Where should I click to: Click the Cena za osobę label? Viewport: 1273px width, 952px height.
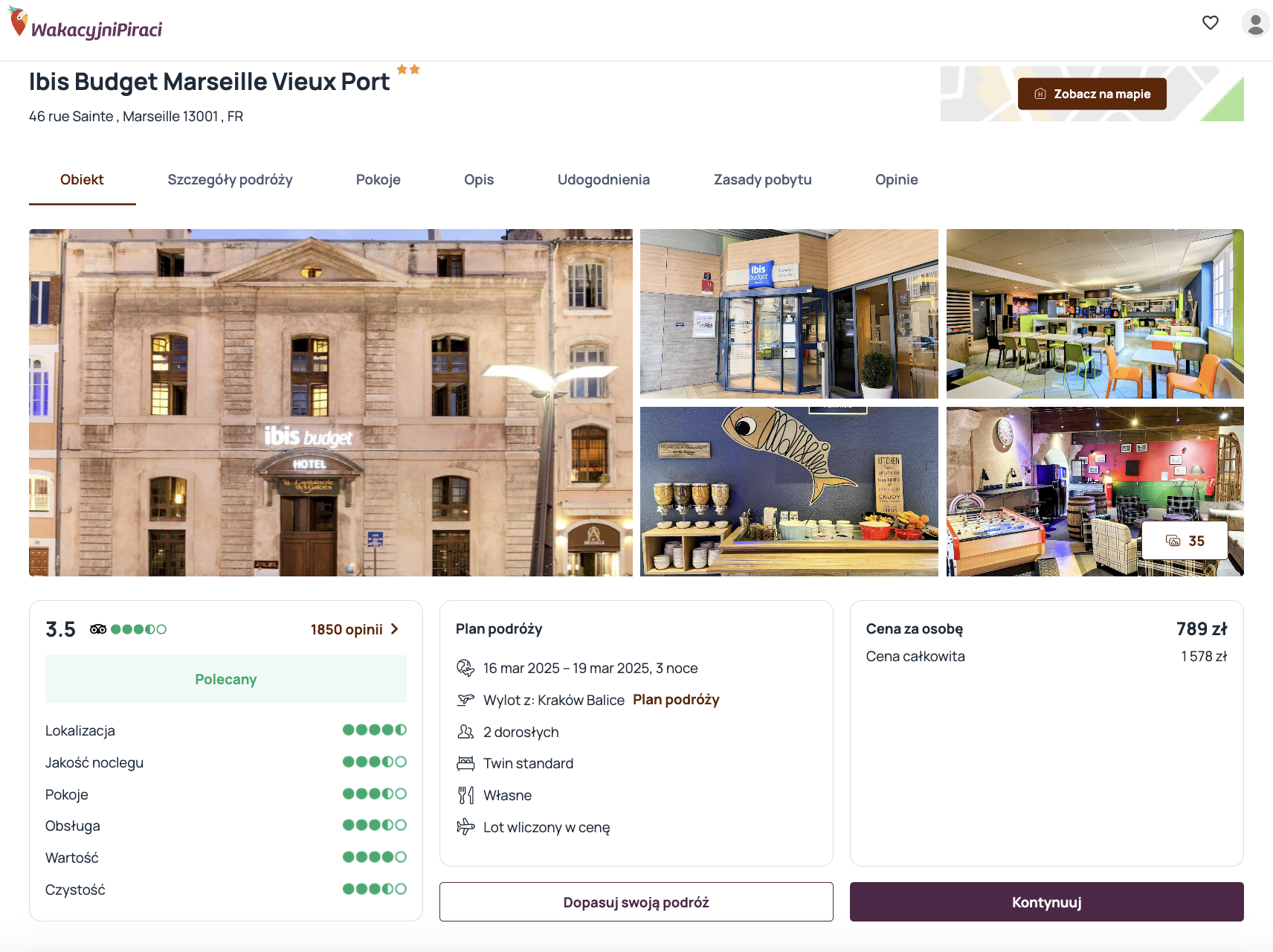[915, 628]
